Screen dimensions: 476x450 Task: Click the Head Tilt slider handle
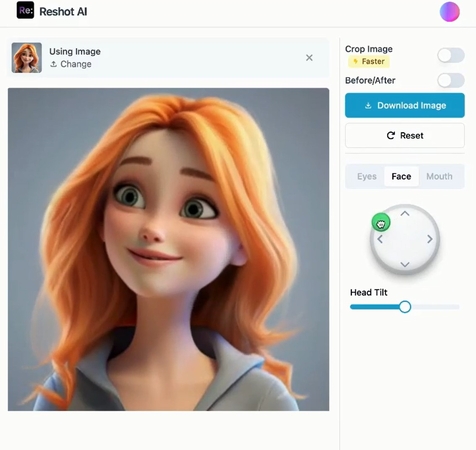[405, 307]
